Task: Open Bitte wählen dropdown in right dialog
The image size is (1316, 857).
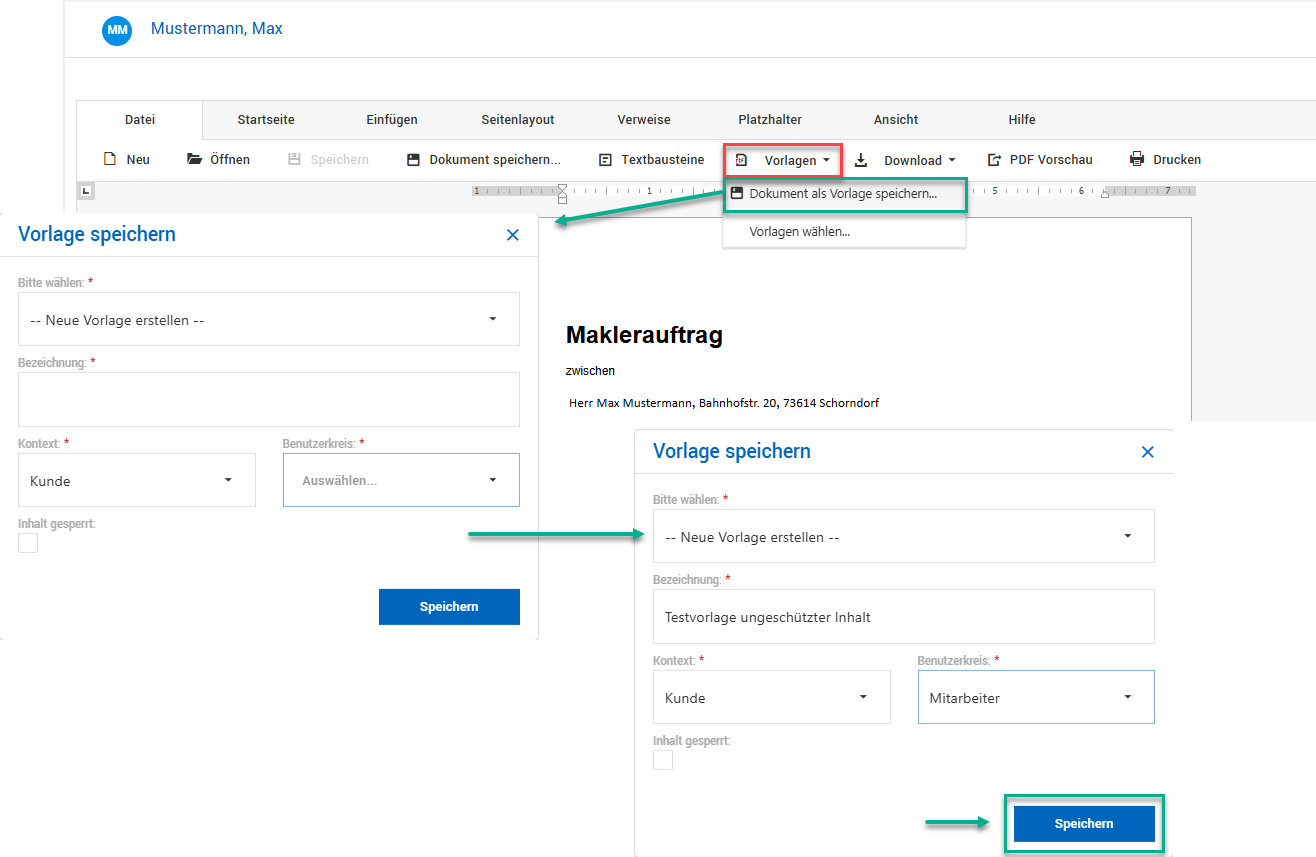Action: click(904, 536)
